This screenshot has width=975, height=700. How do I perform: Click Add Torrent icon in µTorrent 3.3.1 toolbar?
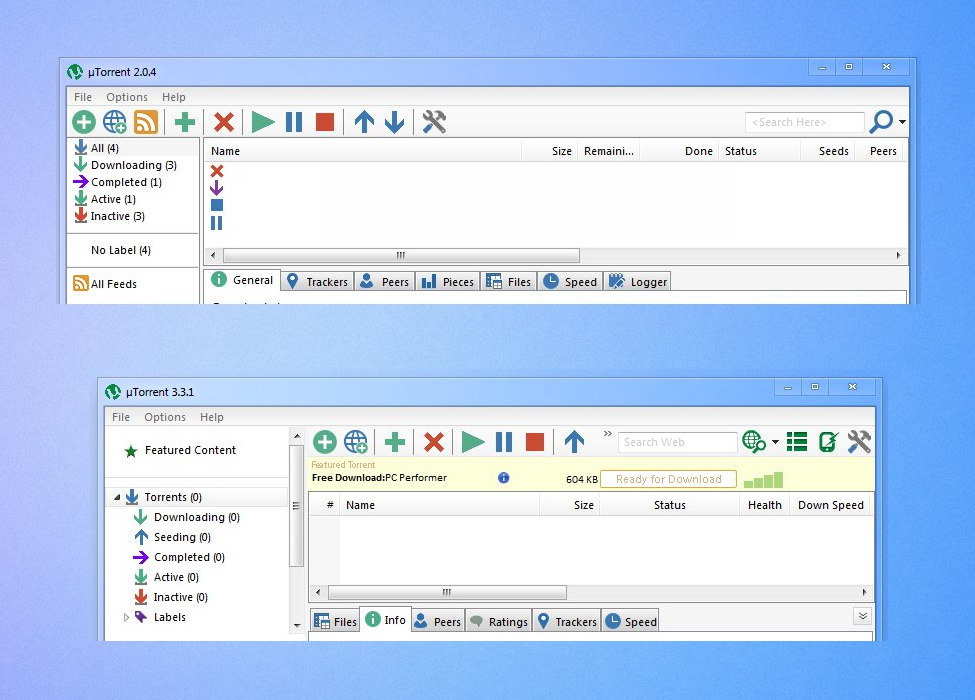(x=325, y=442)
